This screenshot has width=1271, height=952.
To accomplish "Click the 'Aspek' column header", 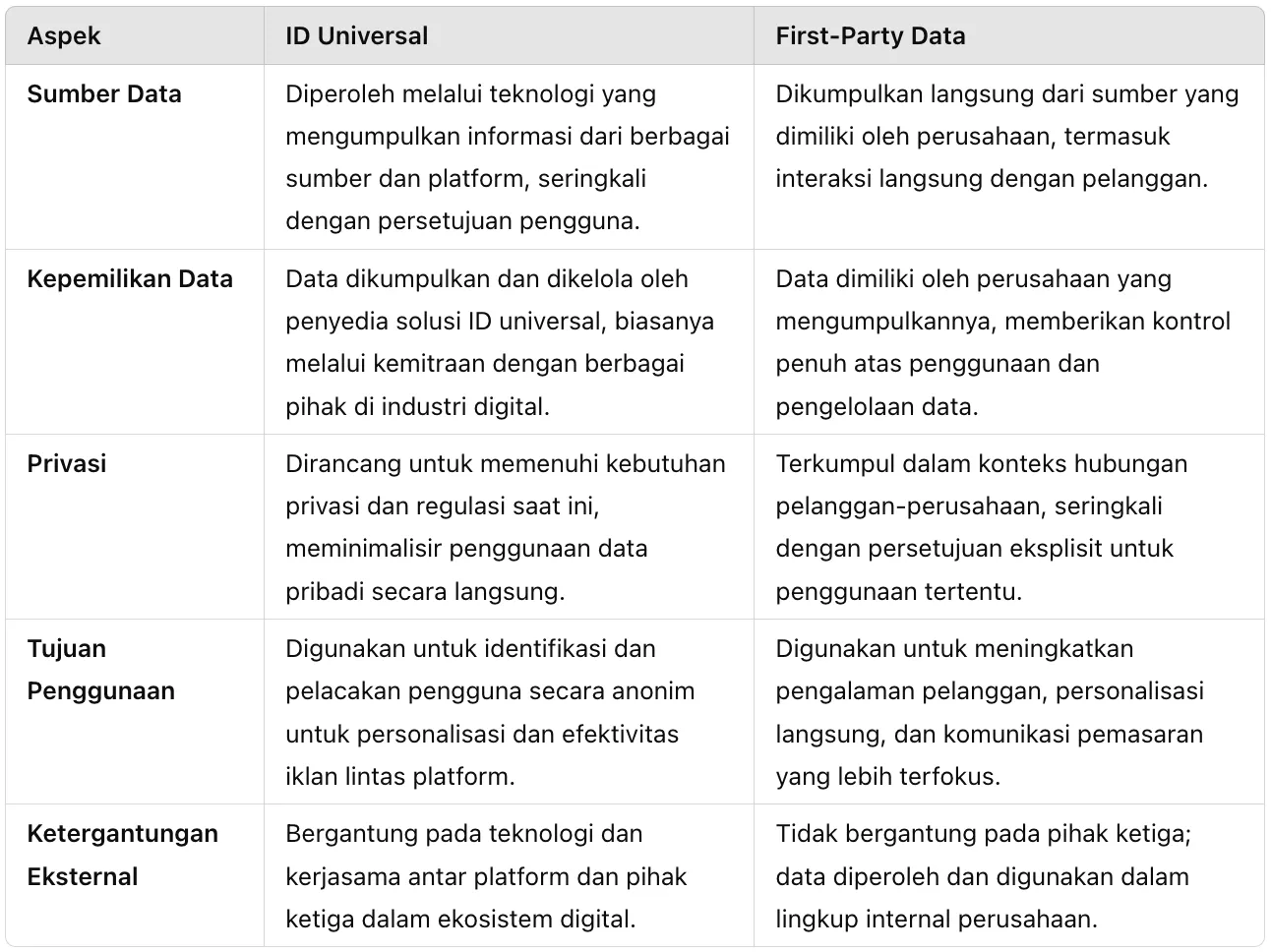I will [x=64, y=36].
